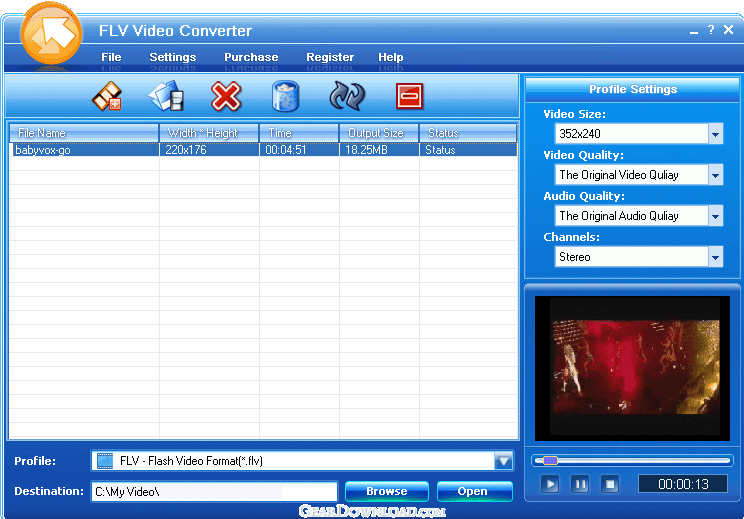744x519 pixels.
Task: Click the file info document icon
Action: coord(166,96)
